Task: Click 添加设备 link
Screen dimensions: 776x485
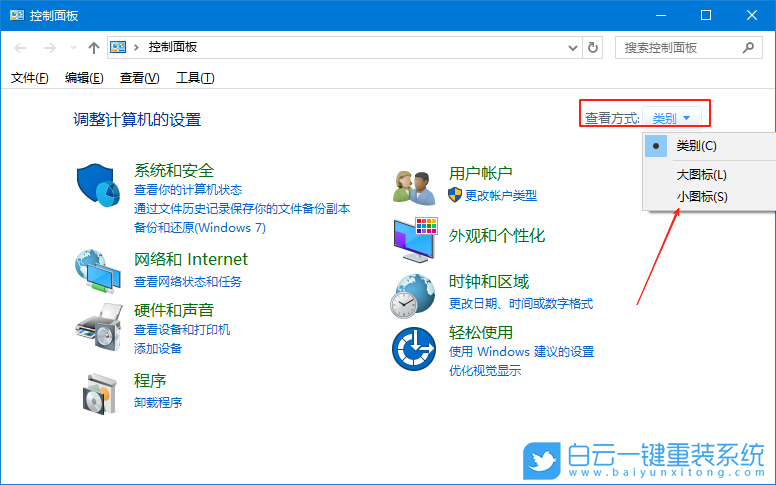Action: tap(158, 348)
